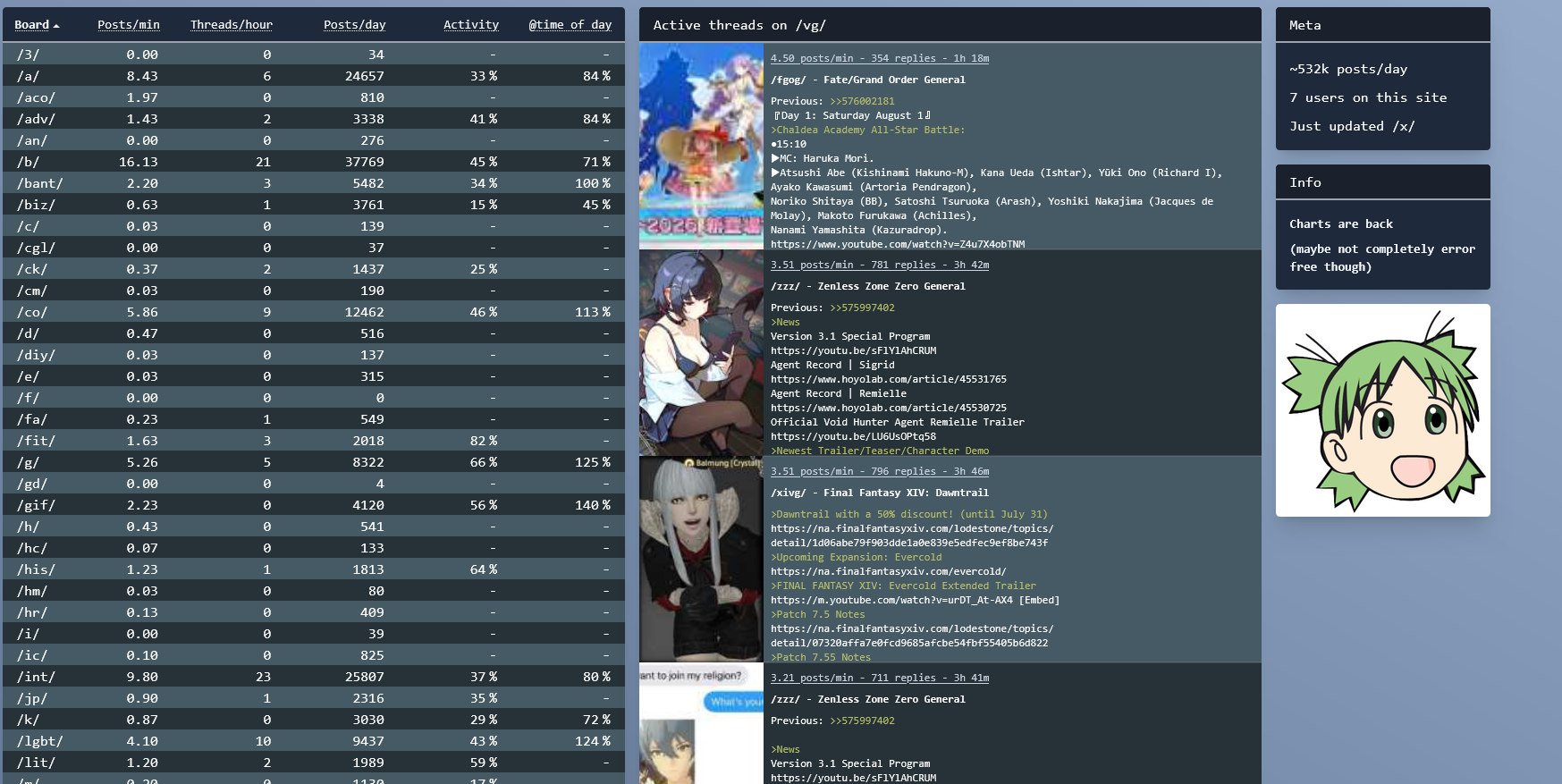Select the /an/ board row

point(314,140)
